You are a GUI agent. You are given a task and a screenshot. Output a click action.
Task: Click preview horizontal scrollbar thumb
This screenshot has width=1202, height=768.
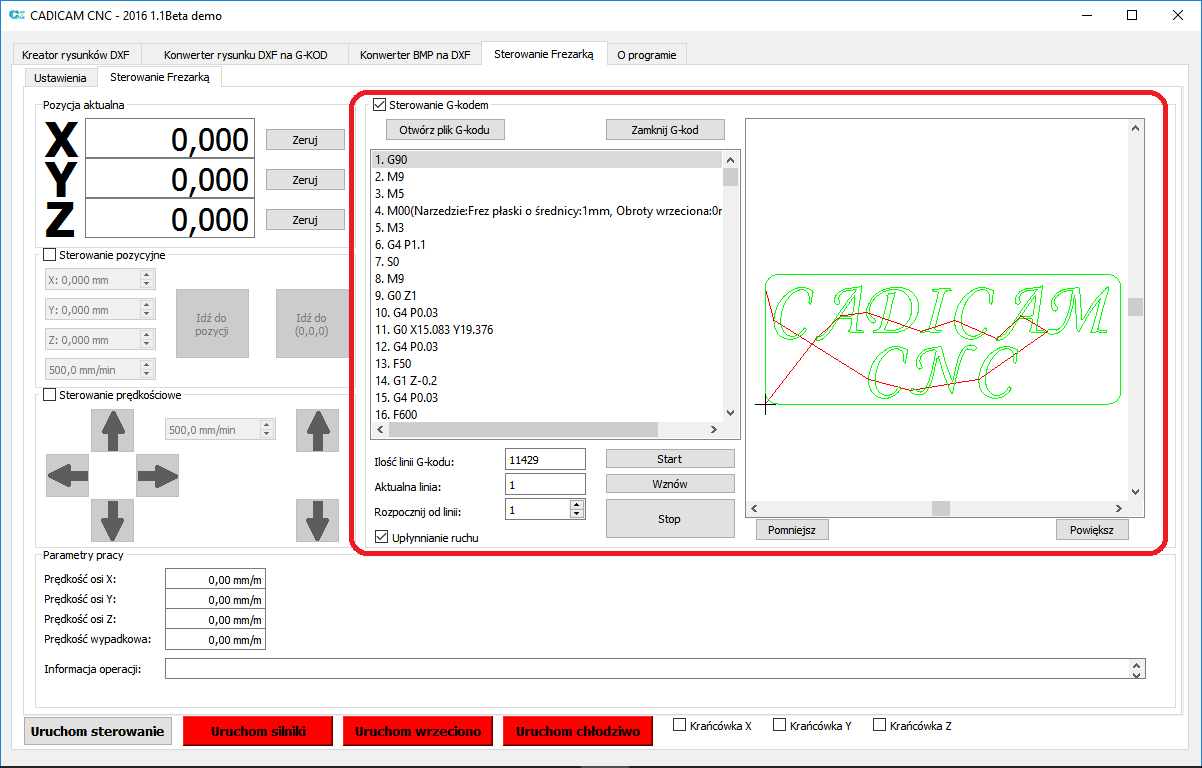940,508
